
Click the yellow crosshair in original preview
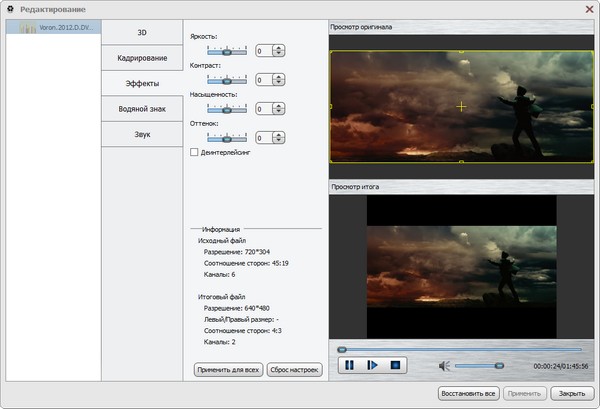461,106
